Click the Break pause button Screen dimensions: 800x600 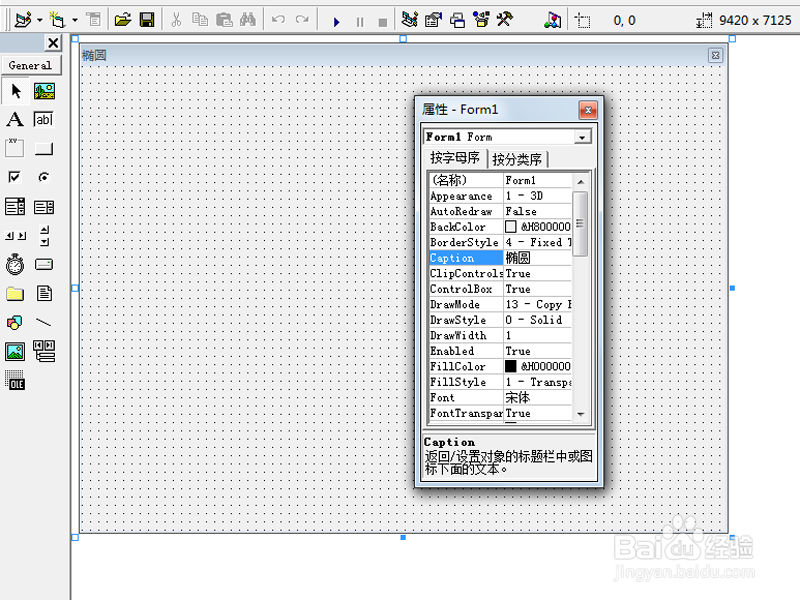tap(360, 22)
